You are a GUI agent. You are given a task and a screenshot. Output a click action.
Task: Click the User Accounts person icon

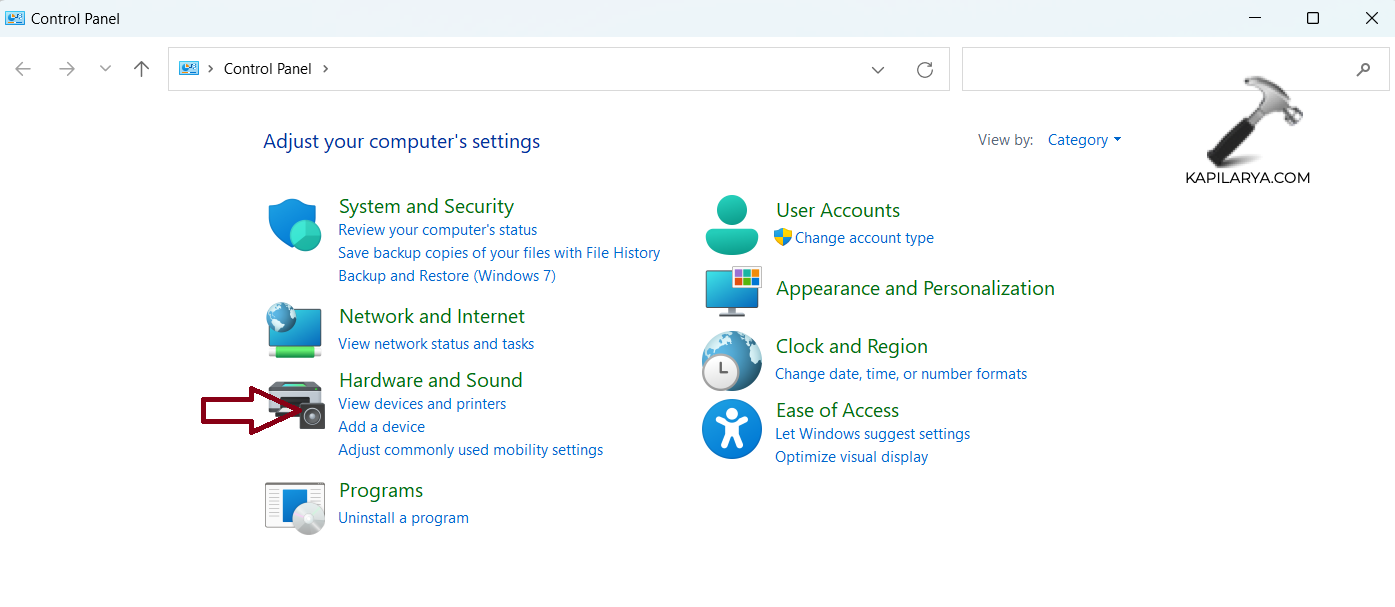pos(732,225)
